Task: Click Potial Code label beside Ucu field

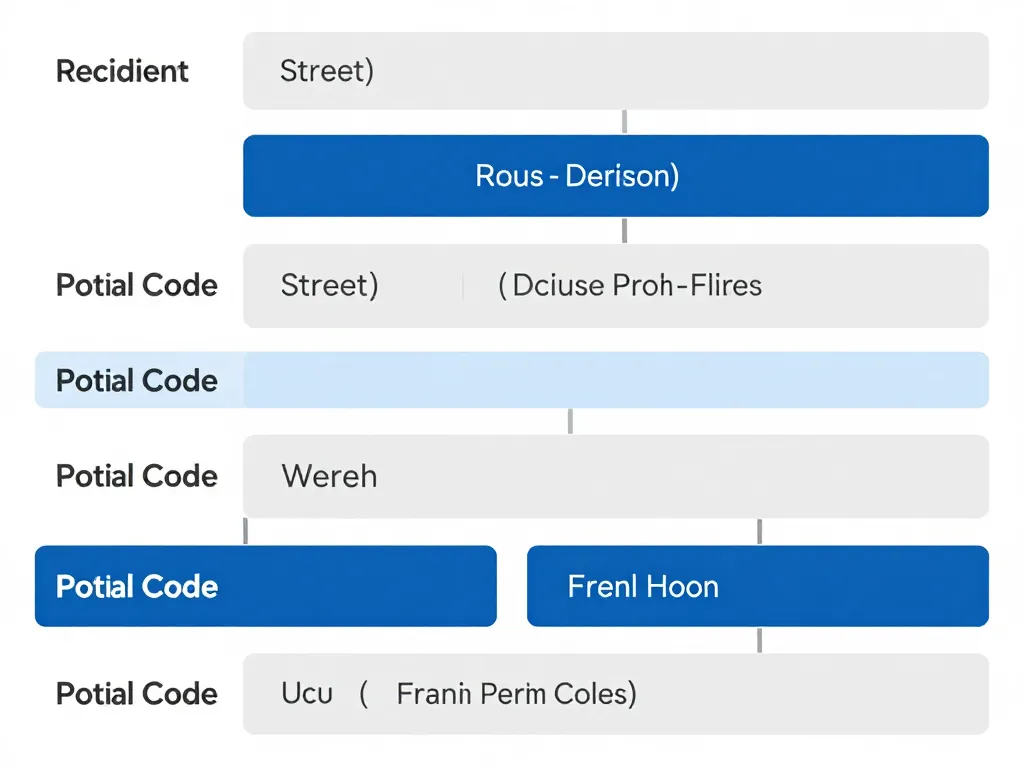Action: pos(137,694)
